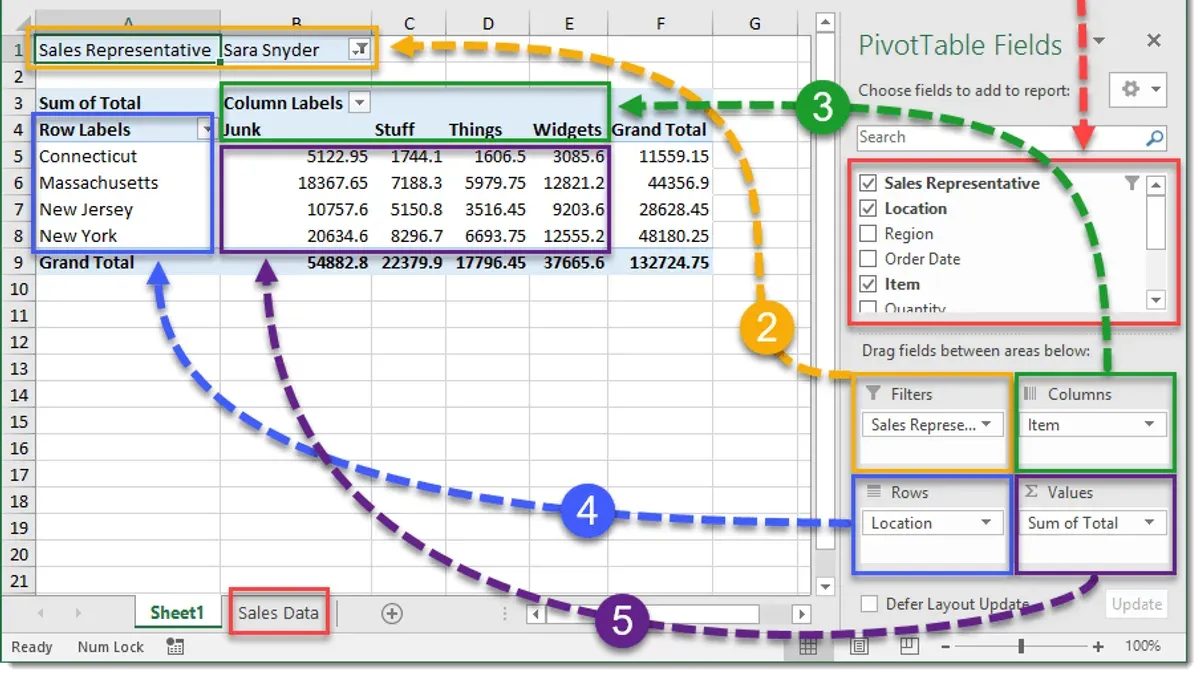Click the next sheet navigation arrow
Screen dimensions: 1200x675
[78, 613]
